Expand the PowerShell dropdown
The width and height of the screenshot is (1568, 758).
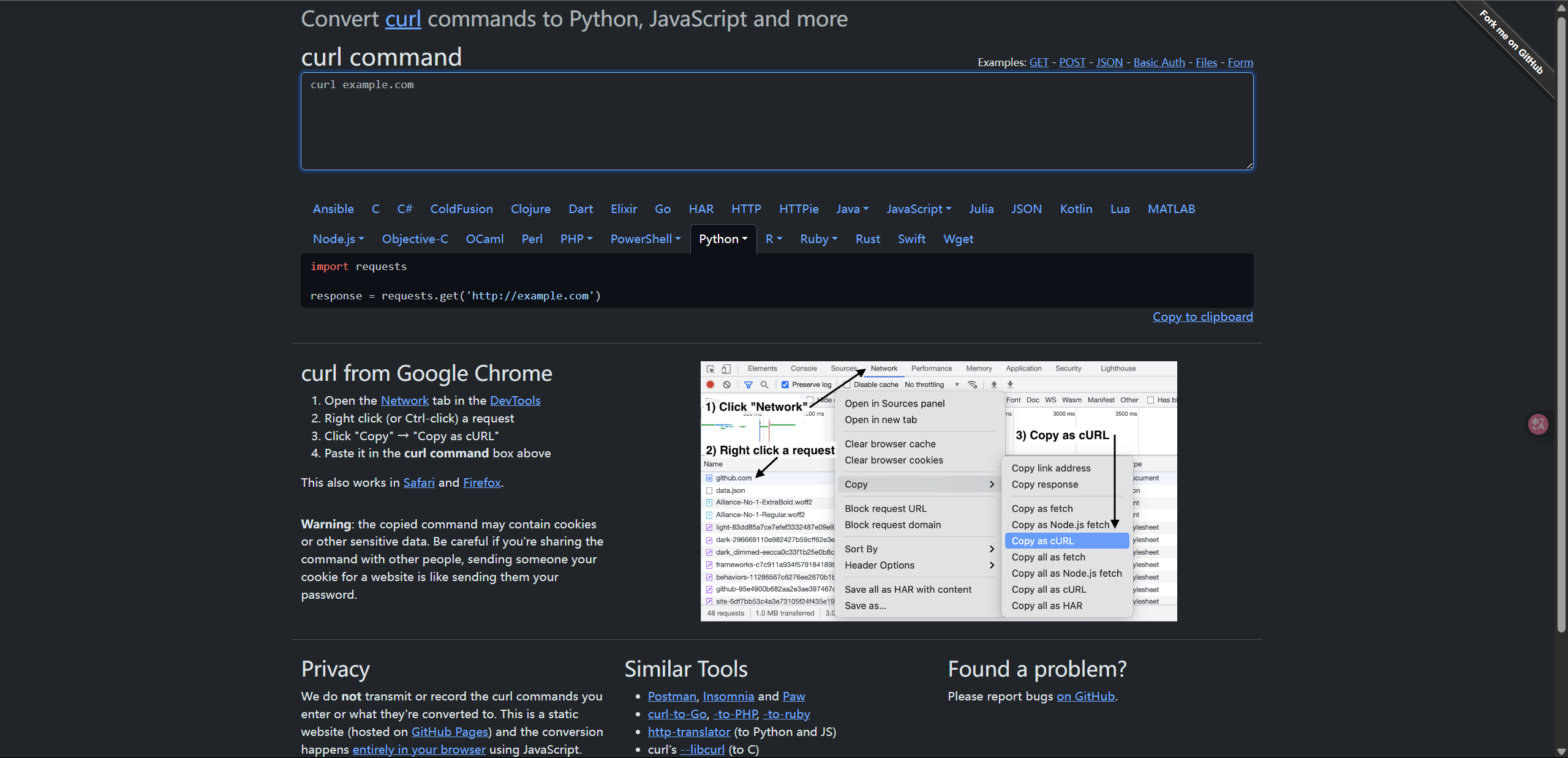click(645, 239)
